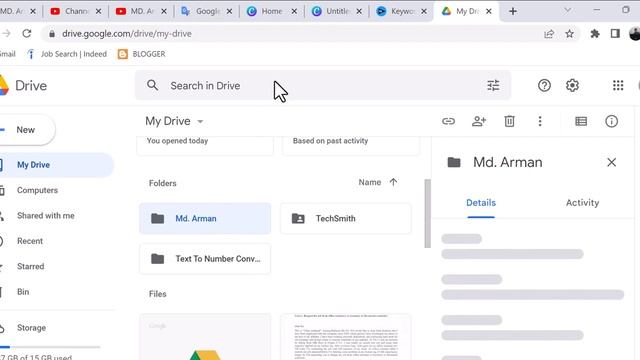
Task: Open the Google Drive logo file thumbnail
Action: click(205, 337)
